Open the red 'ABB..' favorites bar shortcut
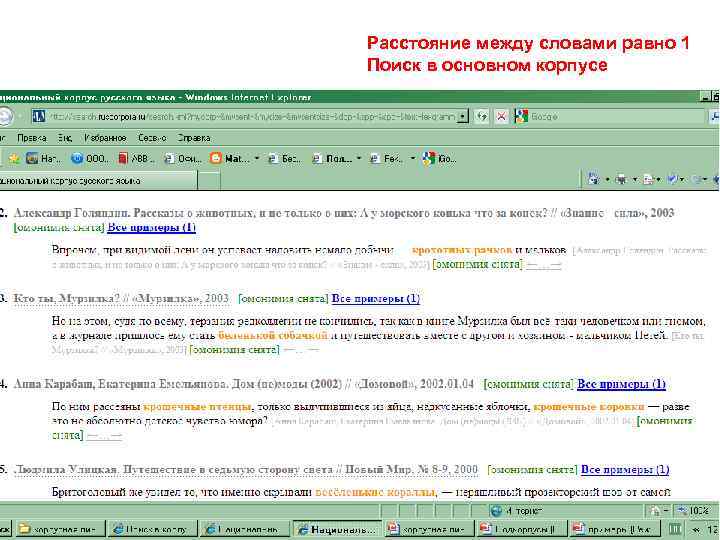The image size is (720, 540). (x=136, y=159)
